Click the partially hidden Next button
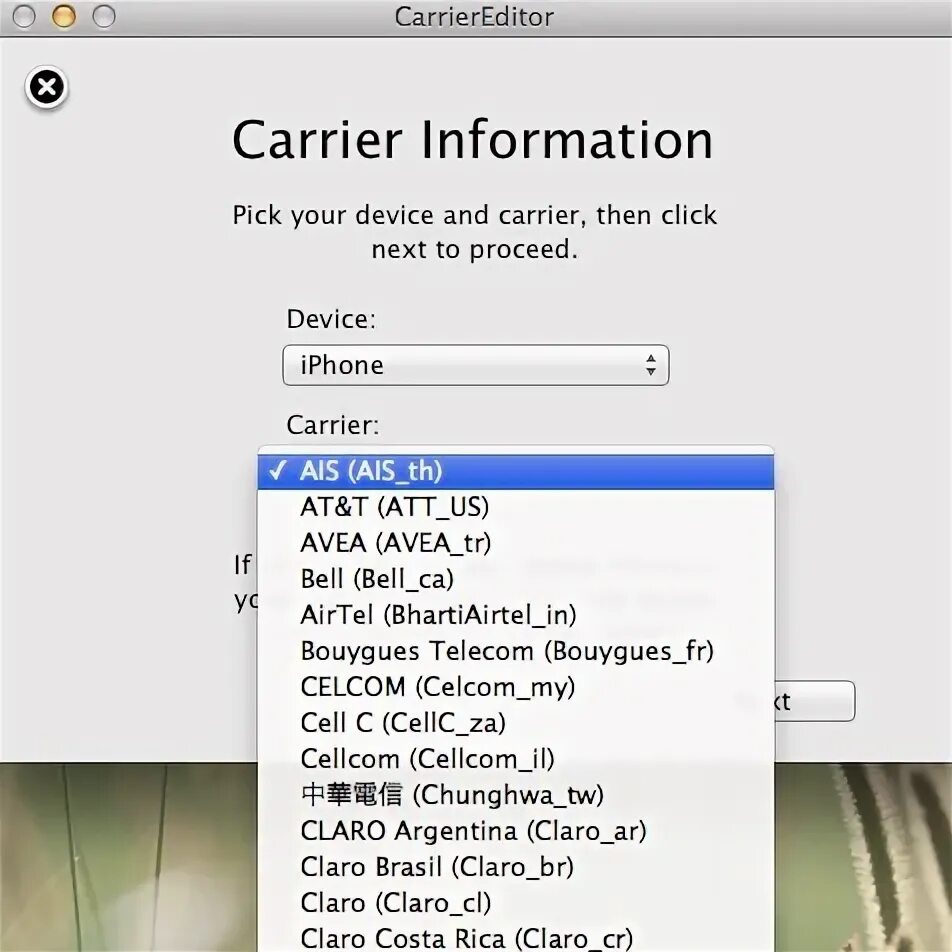 click(814, 701)
